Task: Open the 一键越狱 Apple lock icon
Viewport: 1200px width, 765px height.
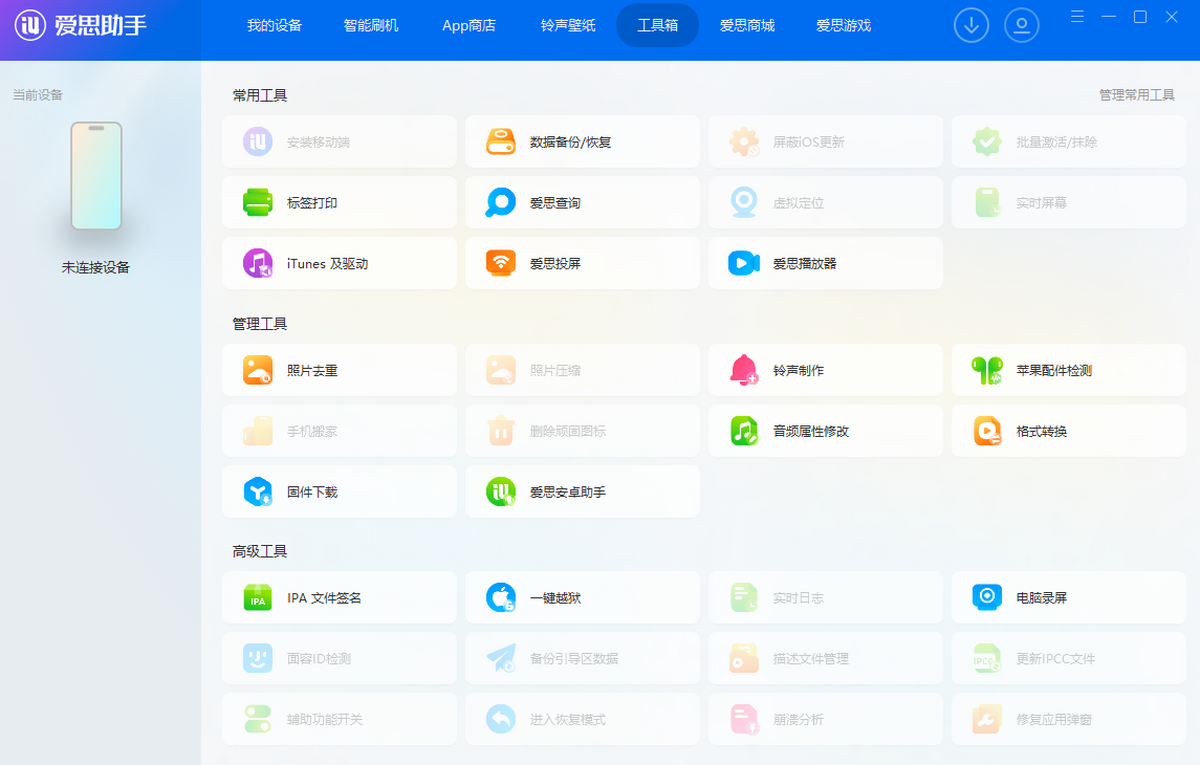Action: pos(501,598)
